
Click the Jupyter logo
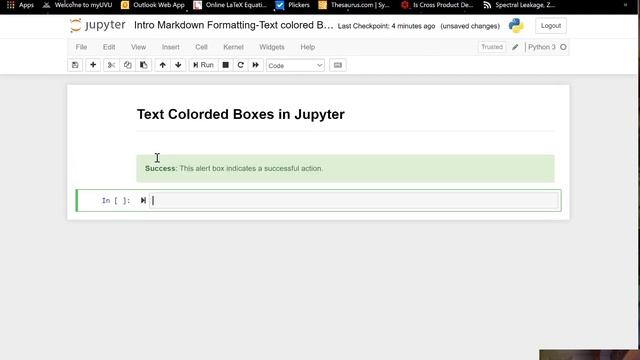click(98, 25)
